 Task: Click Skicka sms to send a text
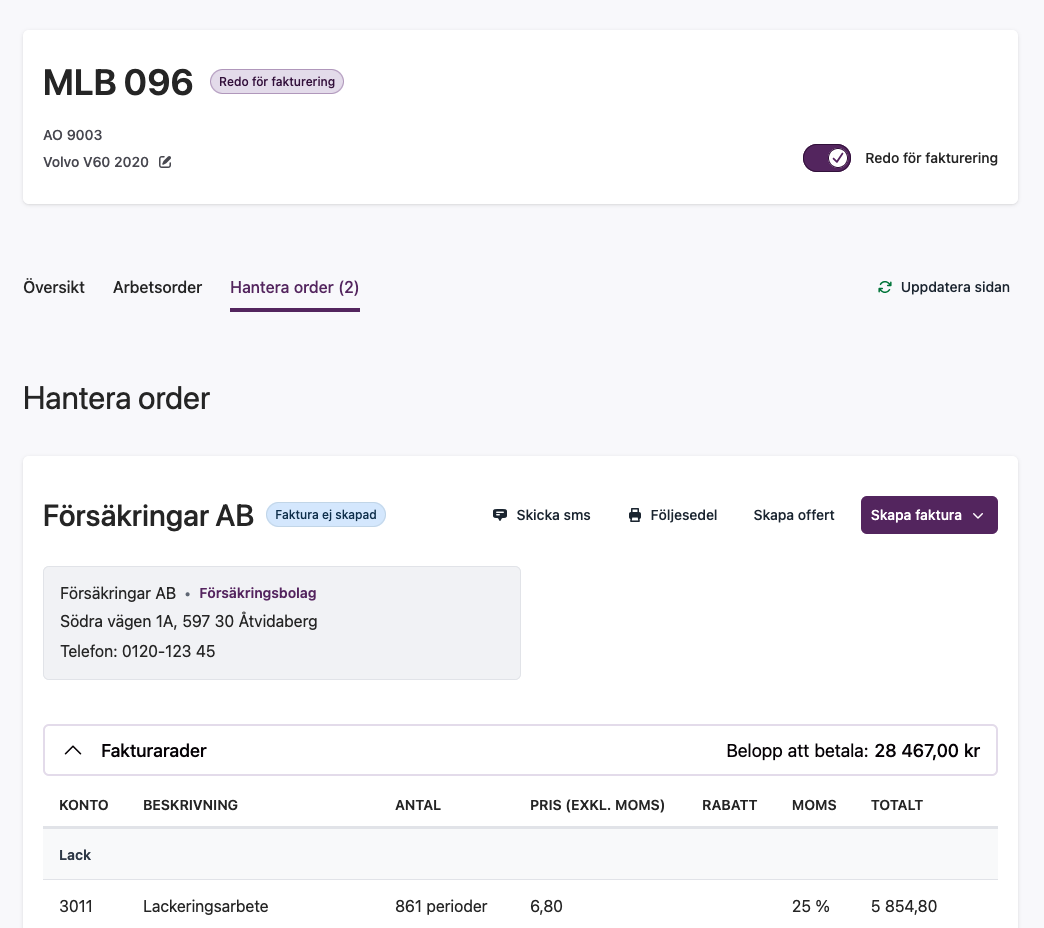[553, 514]
